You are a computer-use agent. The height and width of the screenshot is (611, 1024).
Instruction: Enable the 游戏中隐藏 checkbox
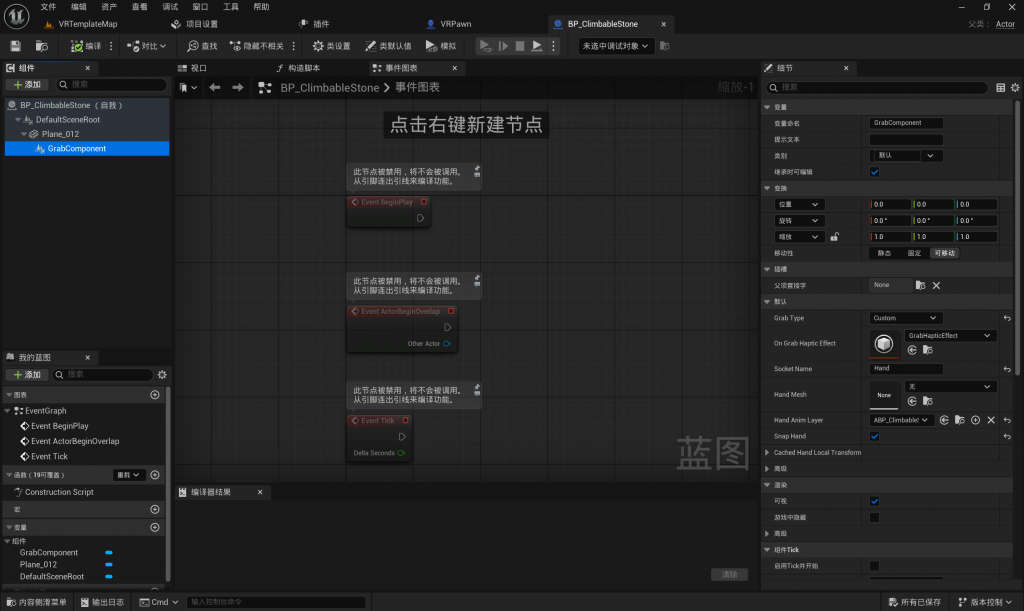point(874,517)
